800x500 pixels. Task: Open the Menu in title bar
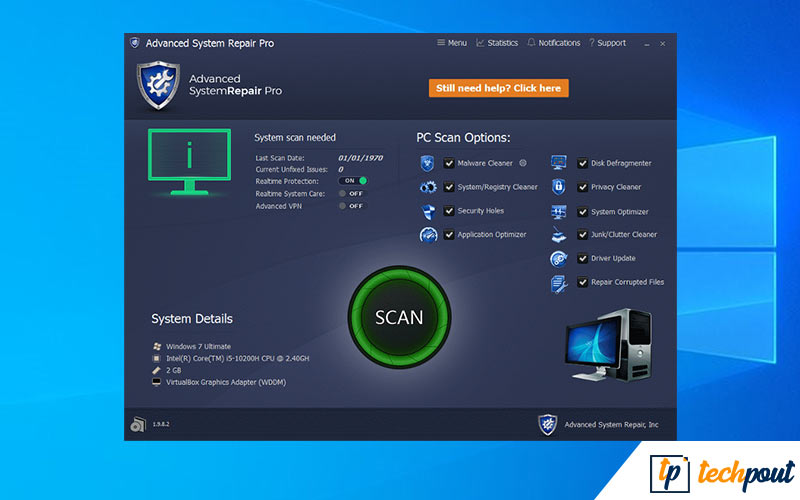click(452, 43)
